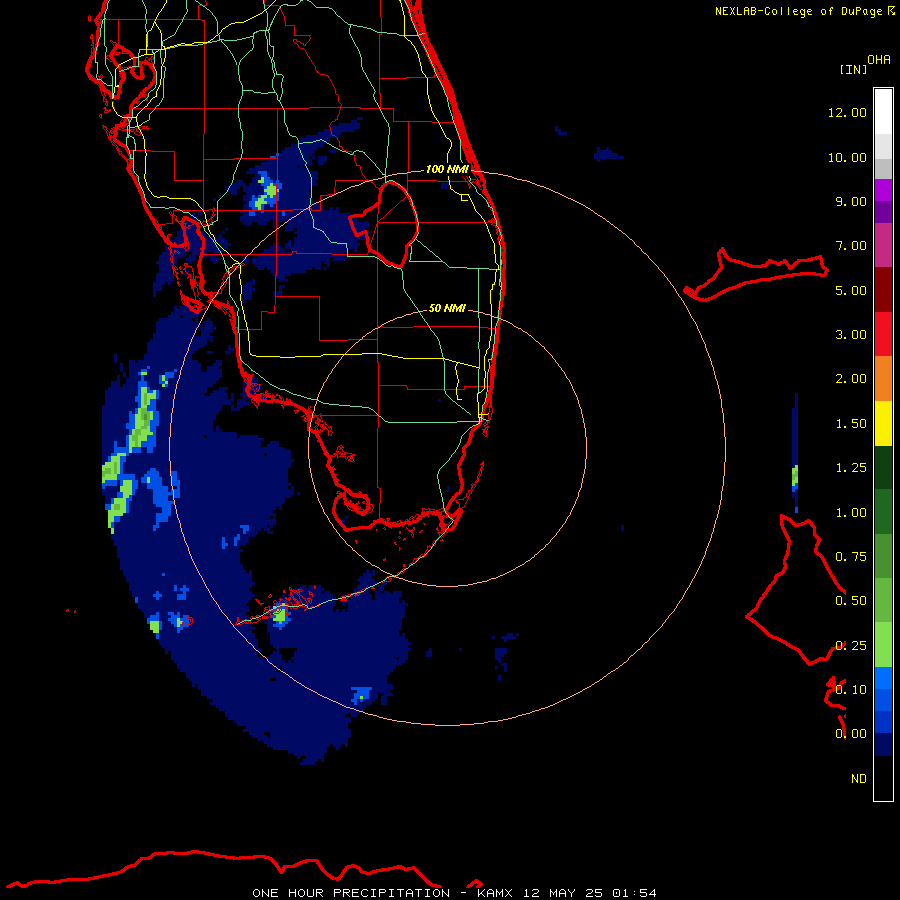This screenshot has height=900, width=900.
Task: Pick the orange swatch beside 2.00
Action: (883, 379)
